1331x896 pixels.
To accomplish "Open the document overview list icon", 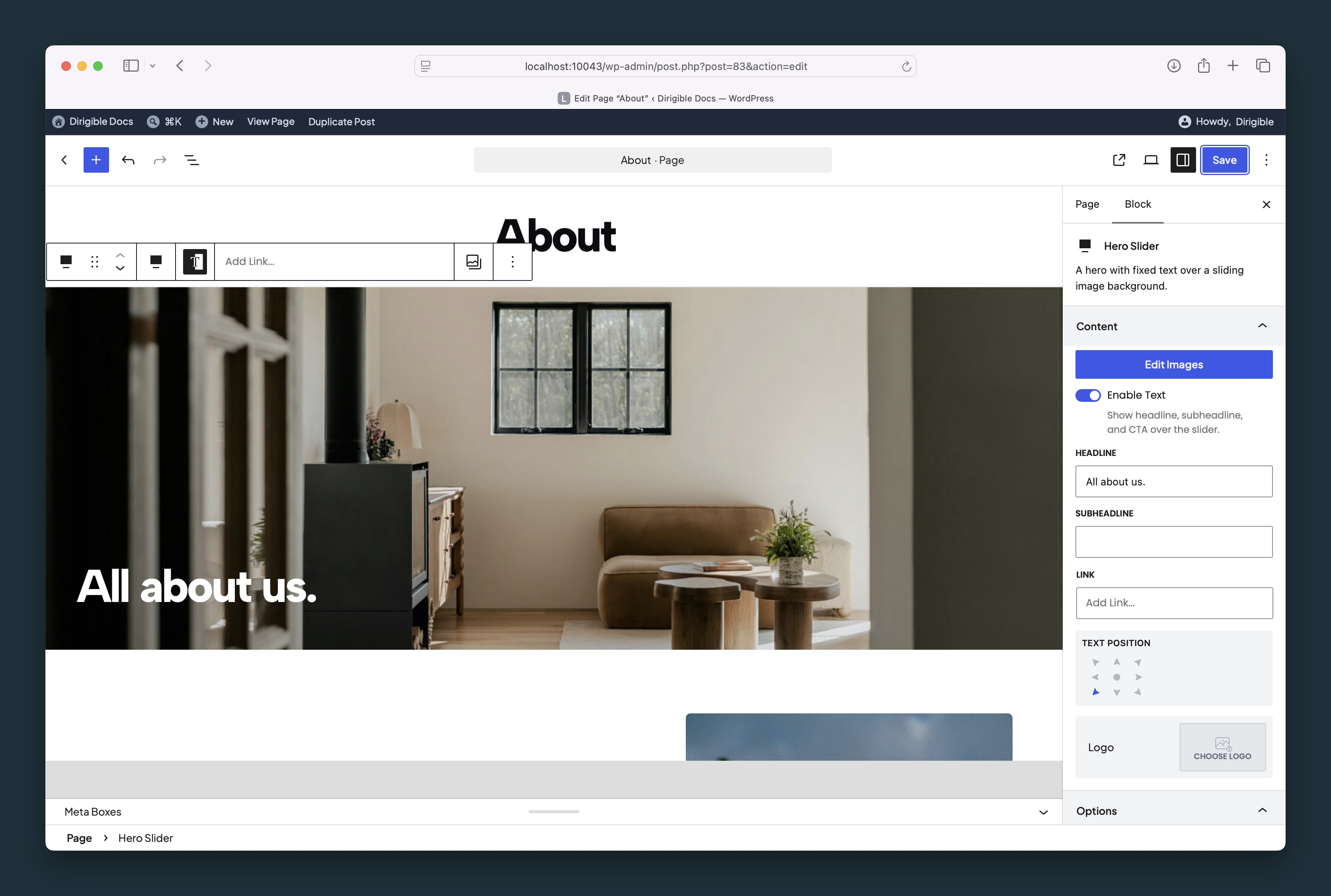I will [x=192, y=160].
